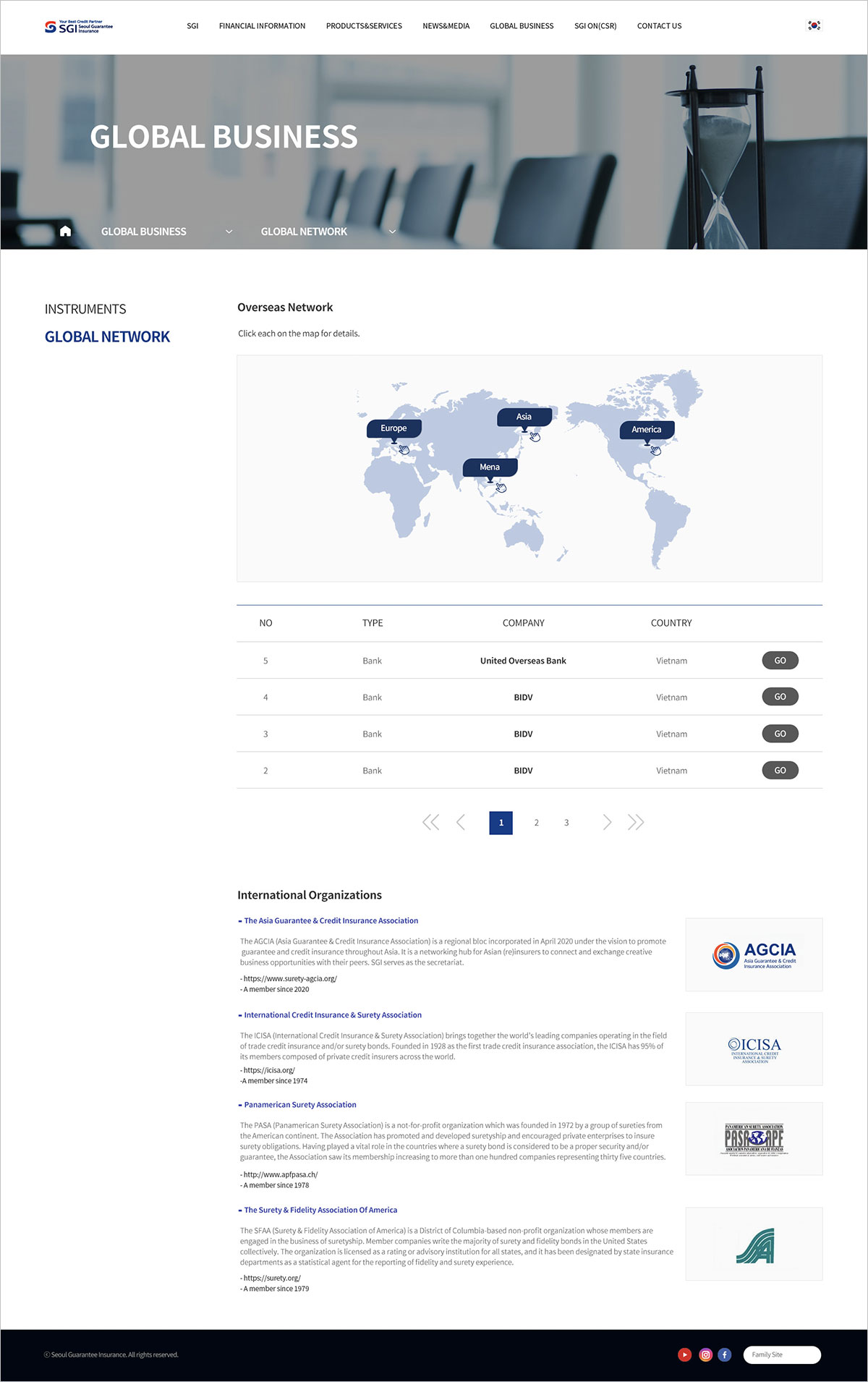Open NEWS&MEDIA menu
This screenshot has width=868, height=1382.
click(446, 26)
